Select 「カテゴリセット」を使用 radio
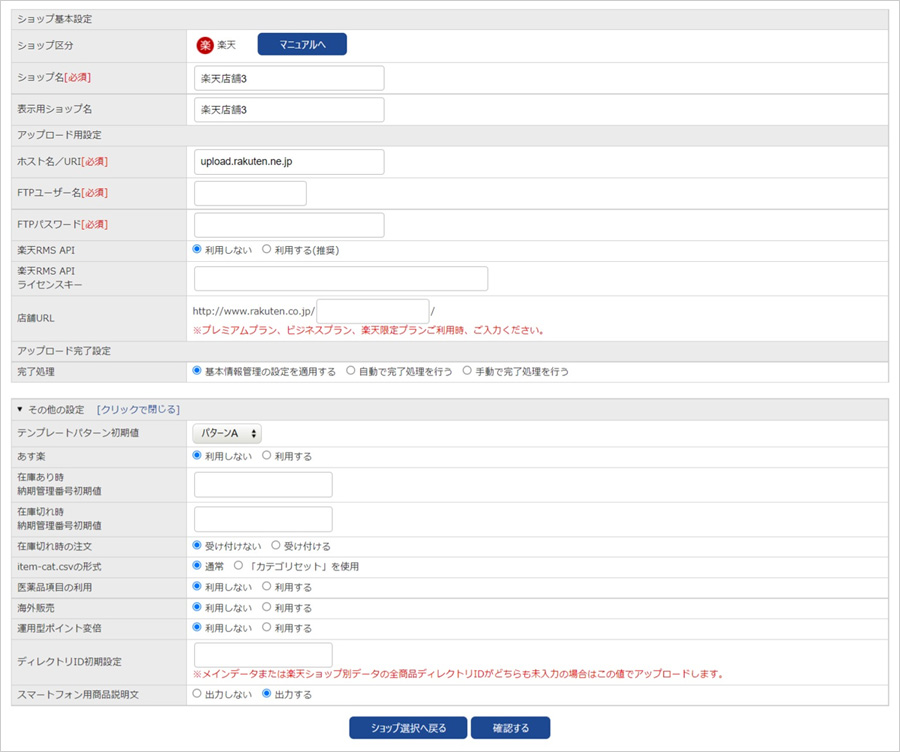Image resolution: width=900 pixels, height=752 pixels. click(x=238, y=565)
